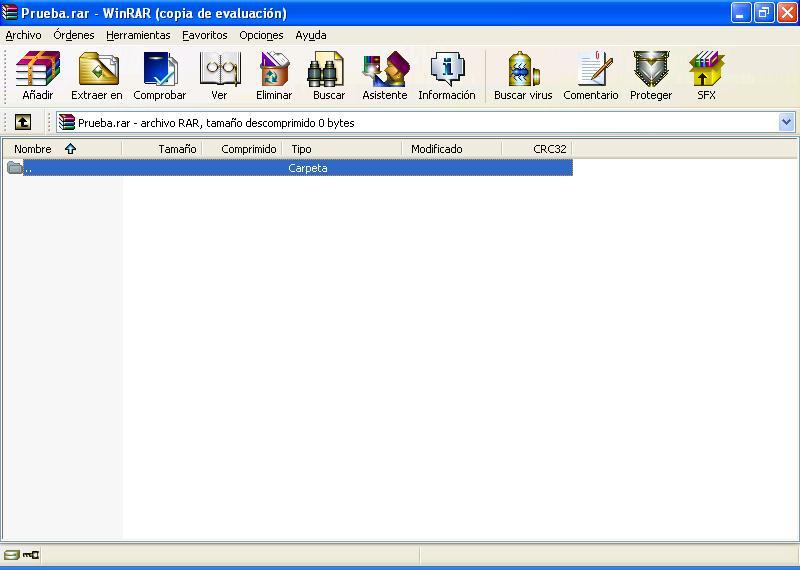The height and width of the screenshot is (570, 800).
Task: Show archive Información
Action: tap(447, 76)
